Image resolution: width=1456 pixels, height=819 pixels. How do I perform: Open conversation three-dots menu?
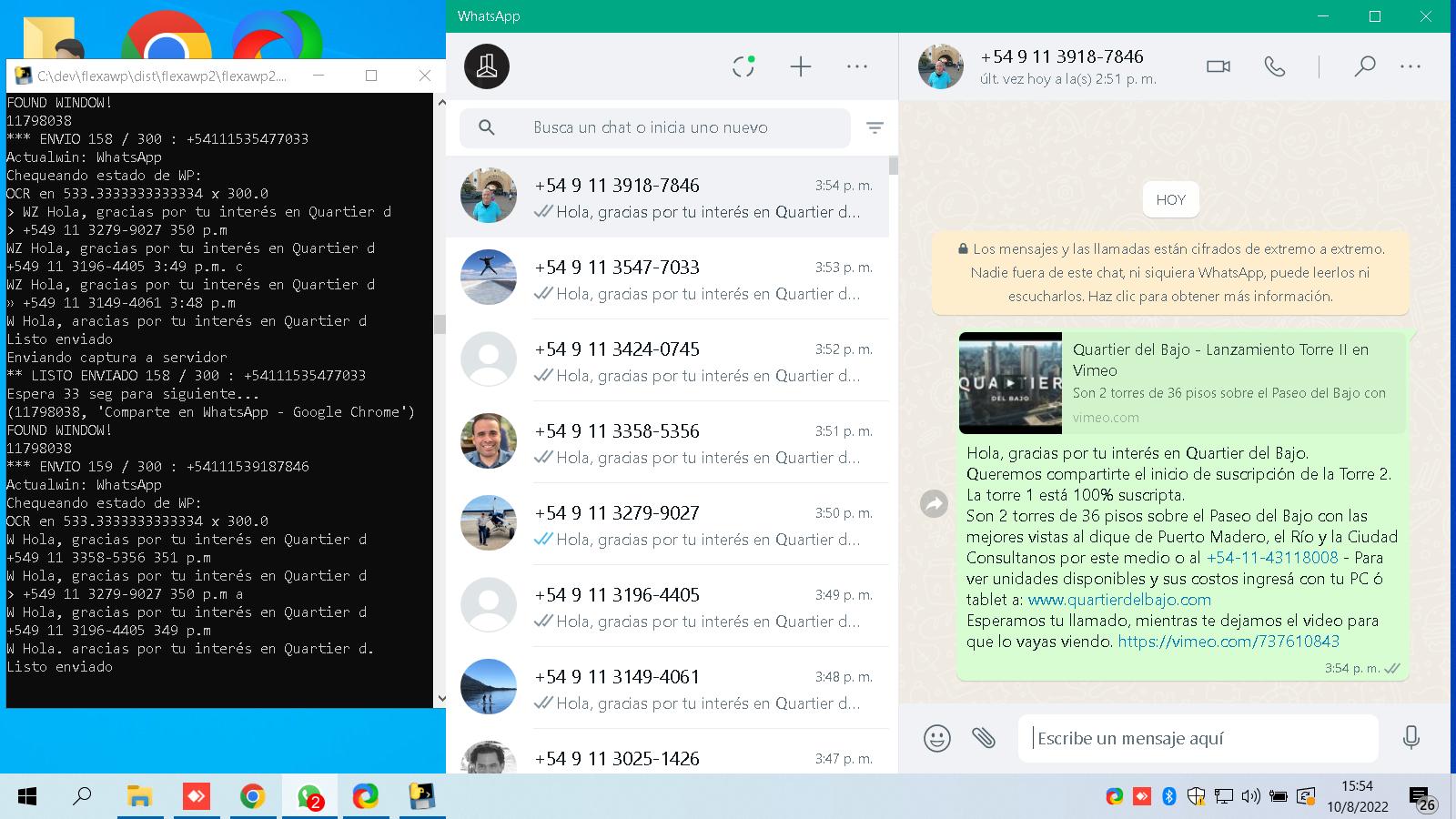point(1410,66)
